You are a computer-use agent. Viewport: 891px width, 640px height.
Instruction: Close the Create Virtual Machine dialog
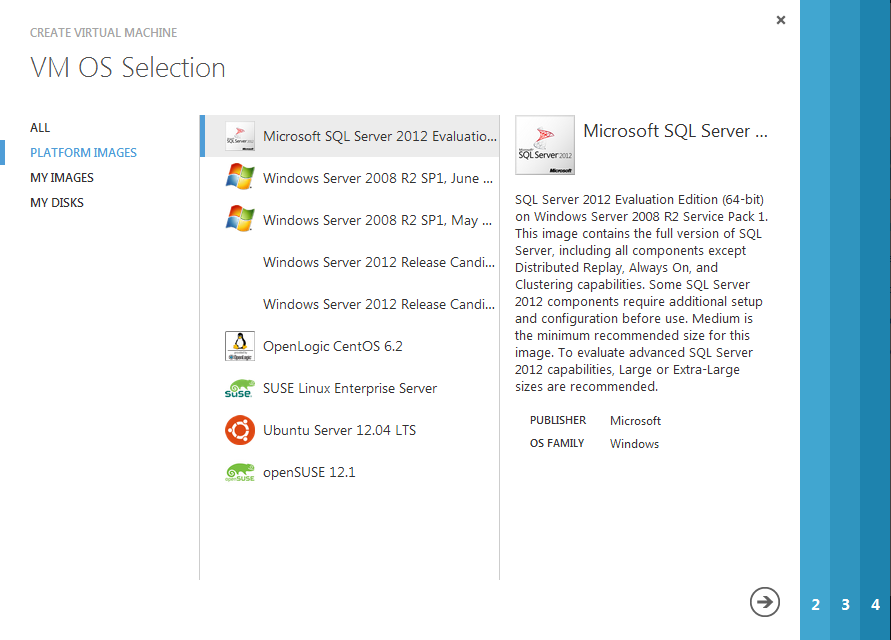click(781, 20)
